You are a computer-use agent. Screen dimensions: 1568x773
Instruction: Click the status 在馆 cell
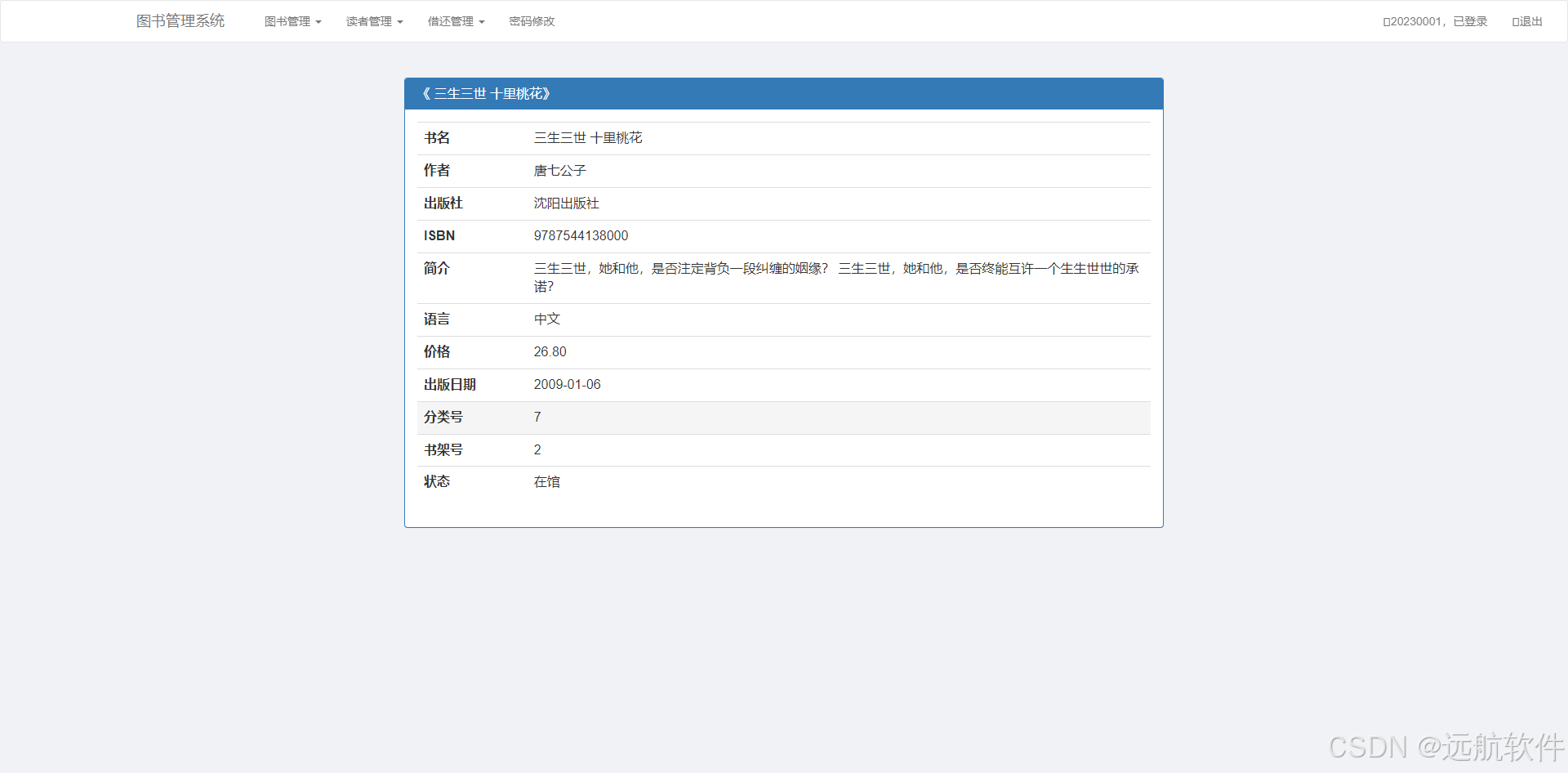click(546, 481)
